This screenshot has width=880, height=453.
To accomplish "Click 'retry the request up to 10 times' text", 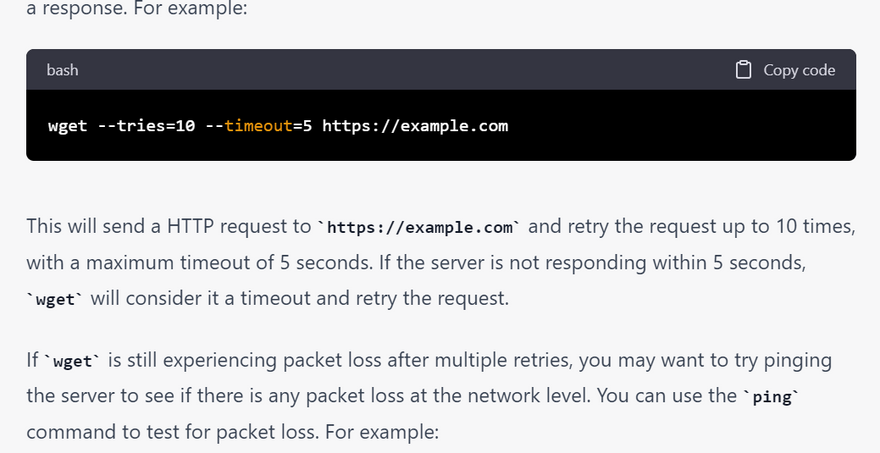I will pyautogui.click(x=692, y=227).
